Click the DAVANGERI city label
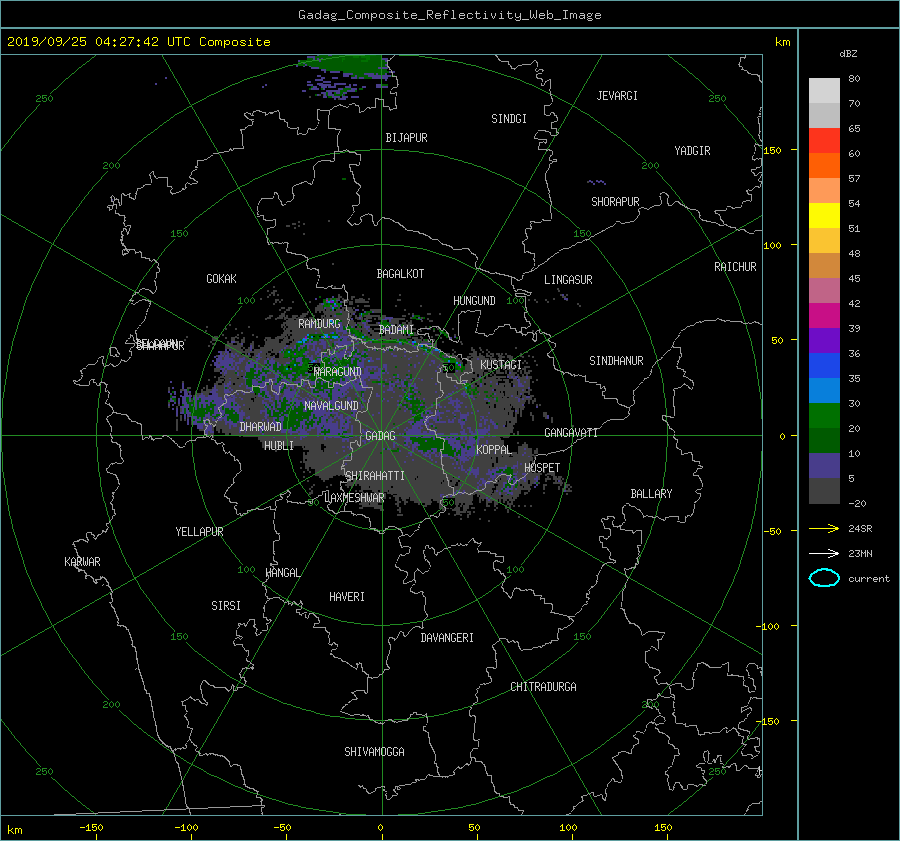This screenshot has width=900, height=841. click(447, 638)
